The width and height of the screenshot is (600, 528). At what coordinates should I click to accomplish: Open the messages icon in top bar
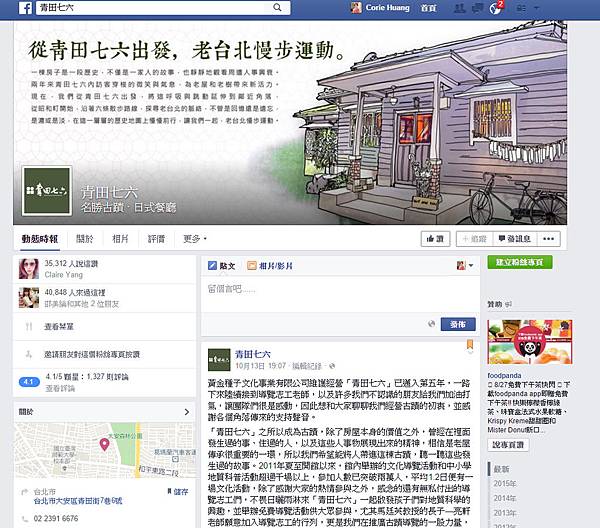point(477,8)
